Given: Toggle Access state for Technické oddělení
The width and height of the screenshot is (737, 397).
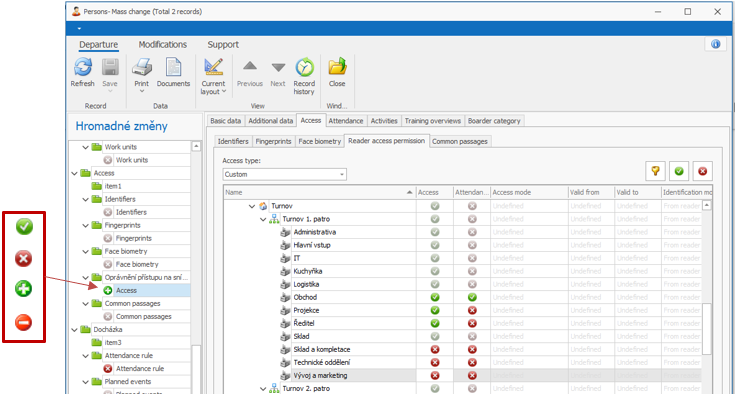Looking at the screenshot, I should click(x=435, y=363).
